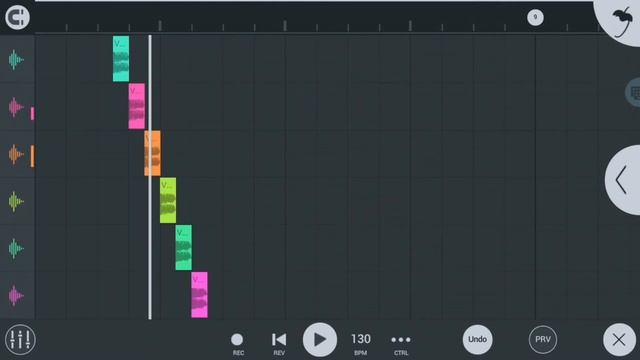Start recording with the REC button
Image resolution: width=640 pixels, height=360 pixels.
coord(237,343)
